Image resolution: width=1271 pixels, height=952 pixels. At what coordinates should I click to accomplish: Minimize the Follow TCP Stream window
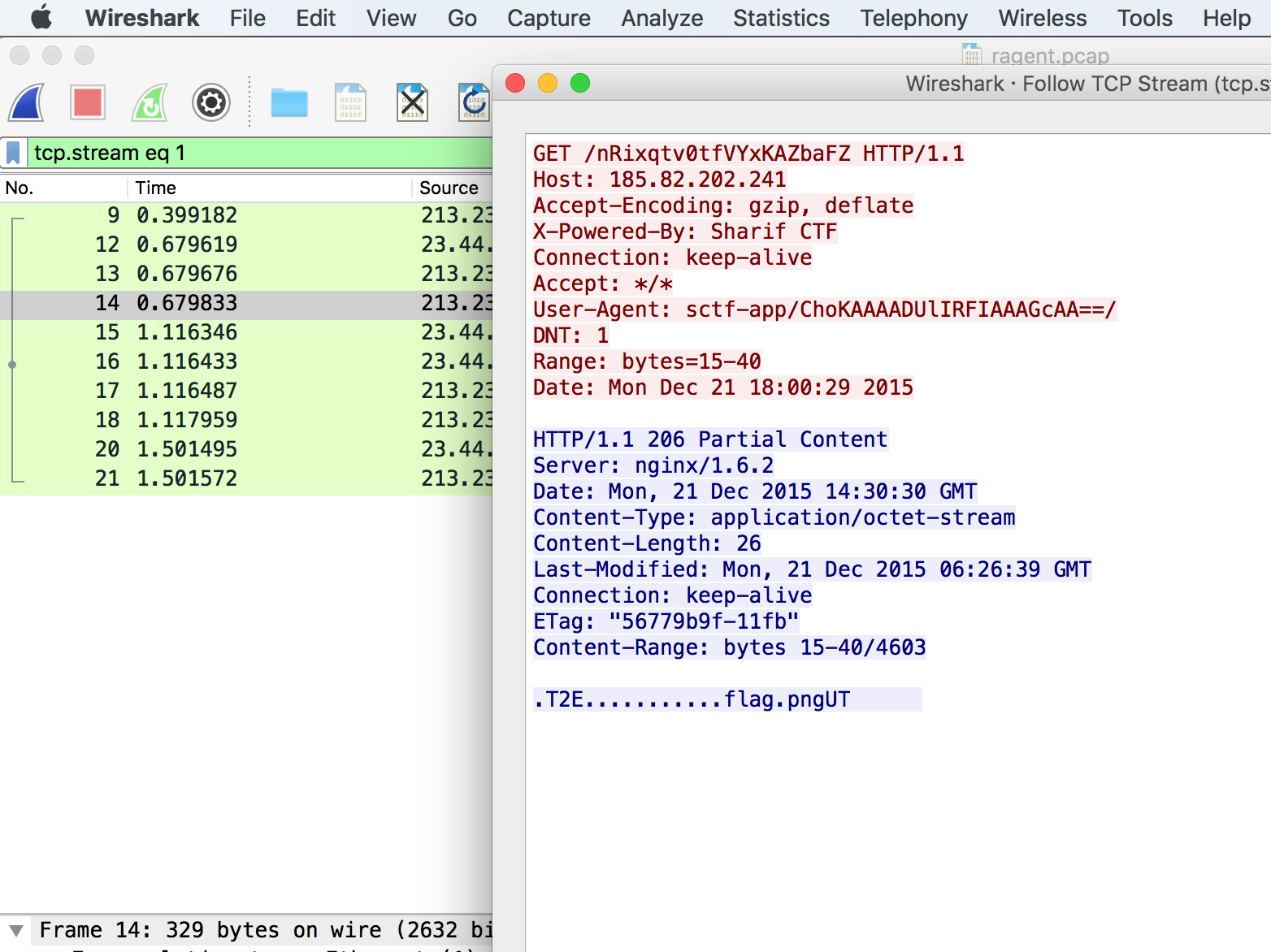pyautogui.click(x=548, y=83)
